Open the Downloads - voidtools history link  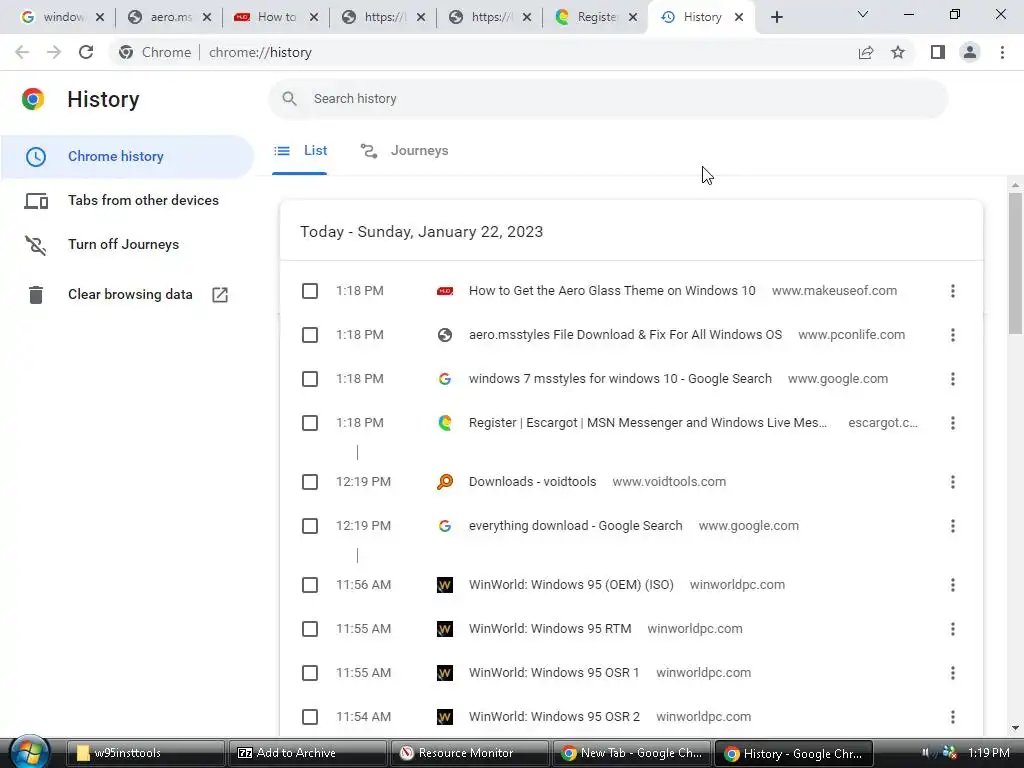[x=532, y=482]
